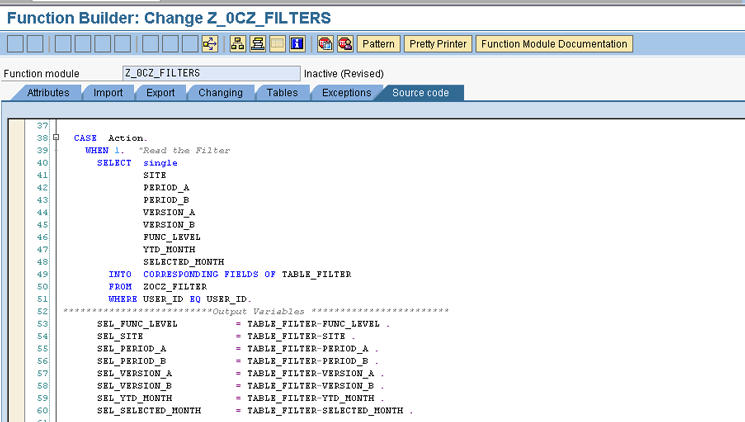Select the Source code tab
The height and width of the screenshot is (422, 745).
tap(420, 93)
